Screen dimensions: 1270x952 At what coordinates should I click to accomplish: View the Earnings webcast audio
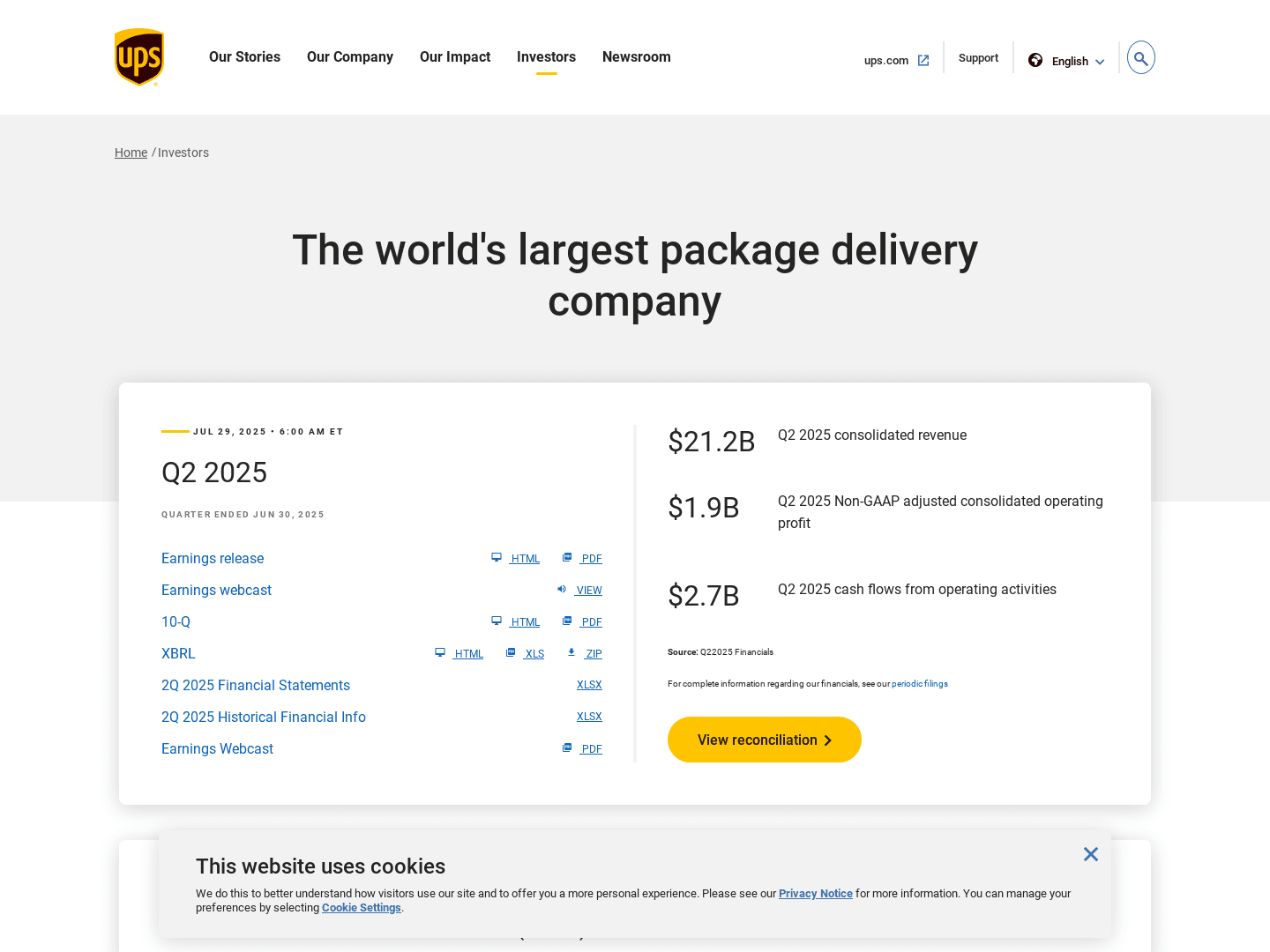click(588, 591)
